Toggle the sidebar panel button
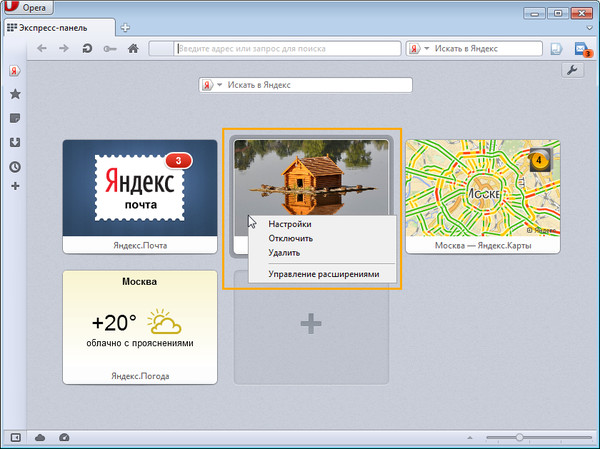600x449 pixels. (16, 437)
